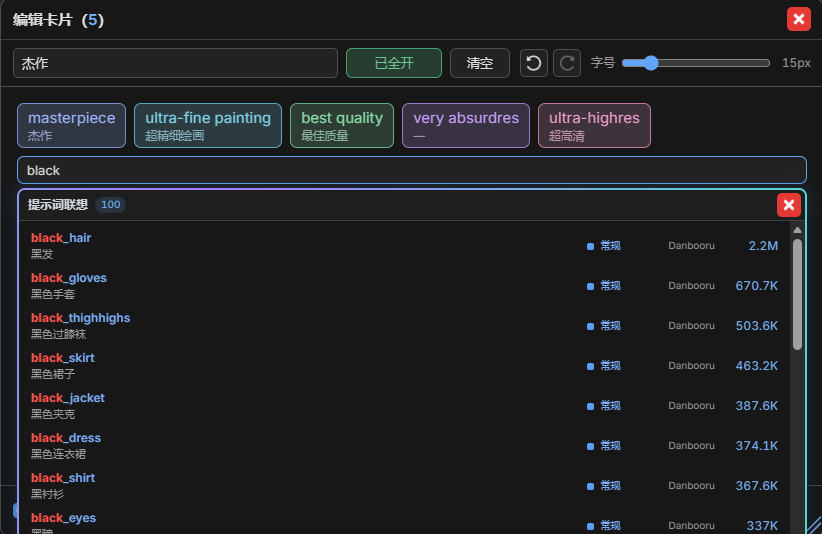Viewport: 822px width, 534px height.
Task: Click the 503.6K count value
Action: [756, 325]
